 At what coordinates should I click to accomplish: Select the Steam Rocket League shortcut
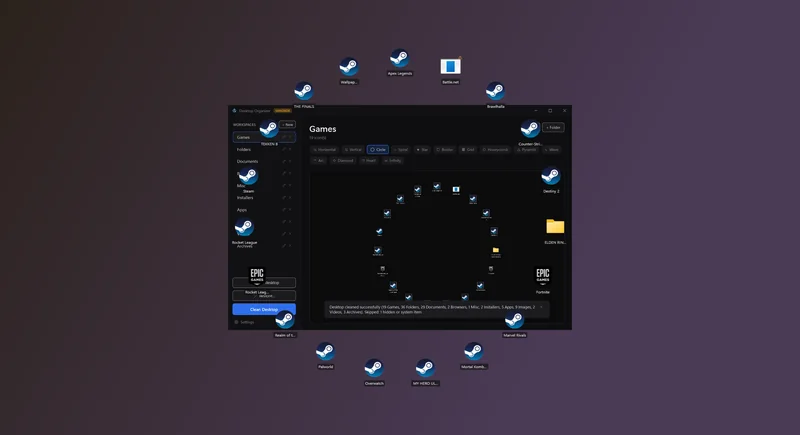(x=244, y=227)
